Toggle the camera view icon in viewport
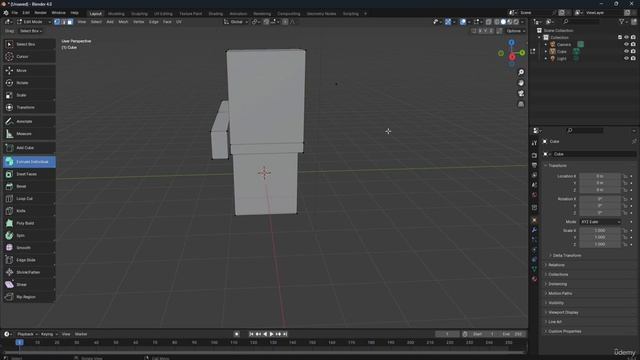Image resolution: width=640 pixels, height=360 pixels. [521, 93]
